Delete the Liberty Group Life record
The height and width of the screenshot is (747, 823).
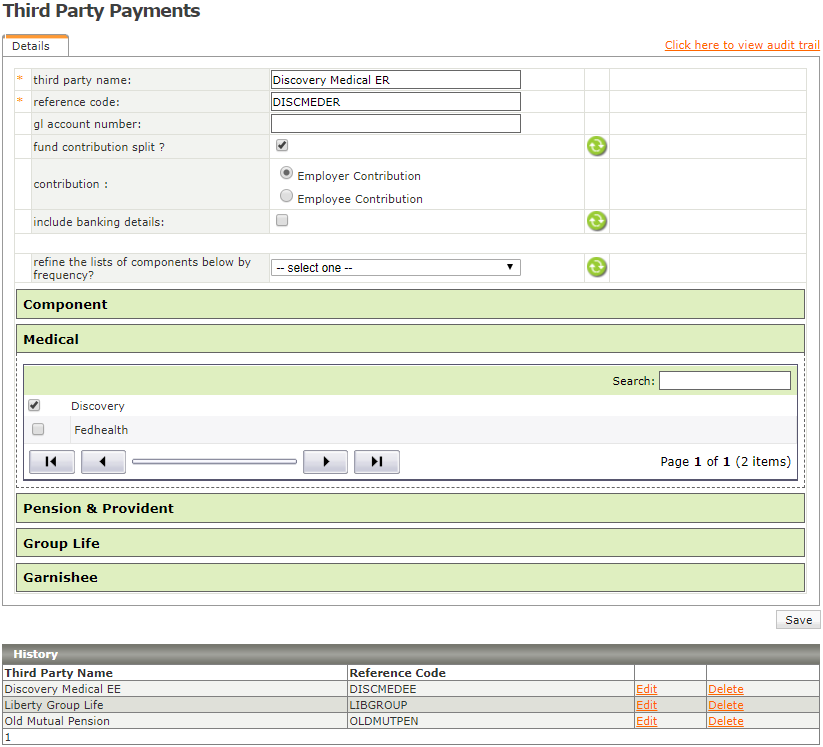[725, 705]
